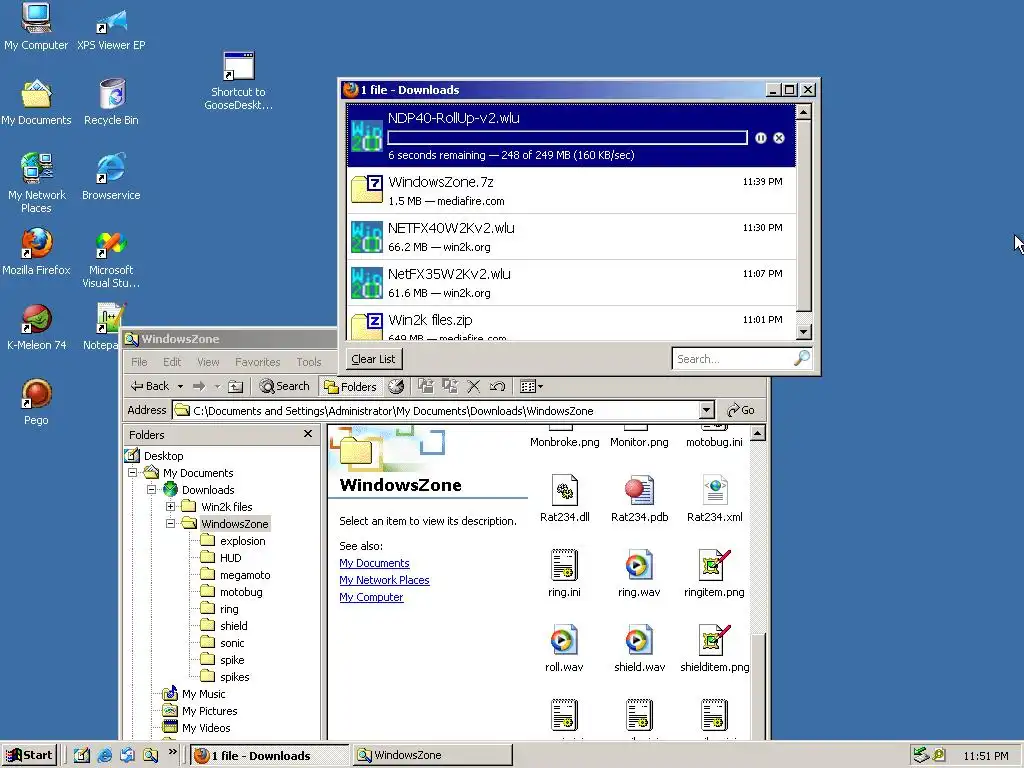Select the shielditem.png image file

click(x=714, y=649)
